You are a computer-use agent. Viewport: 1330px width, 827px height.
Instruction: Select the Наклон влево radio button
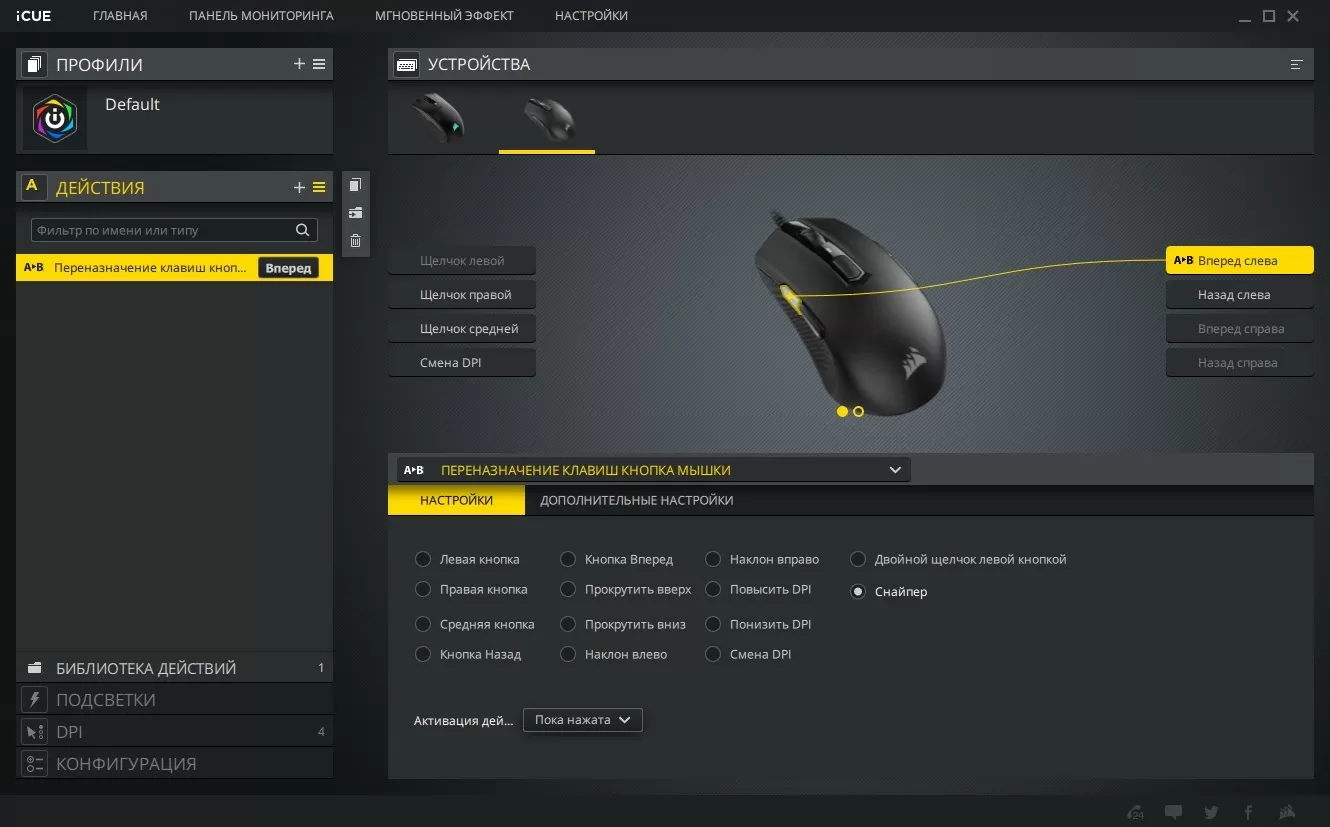[567, 654]
